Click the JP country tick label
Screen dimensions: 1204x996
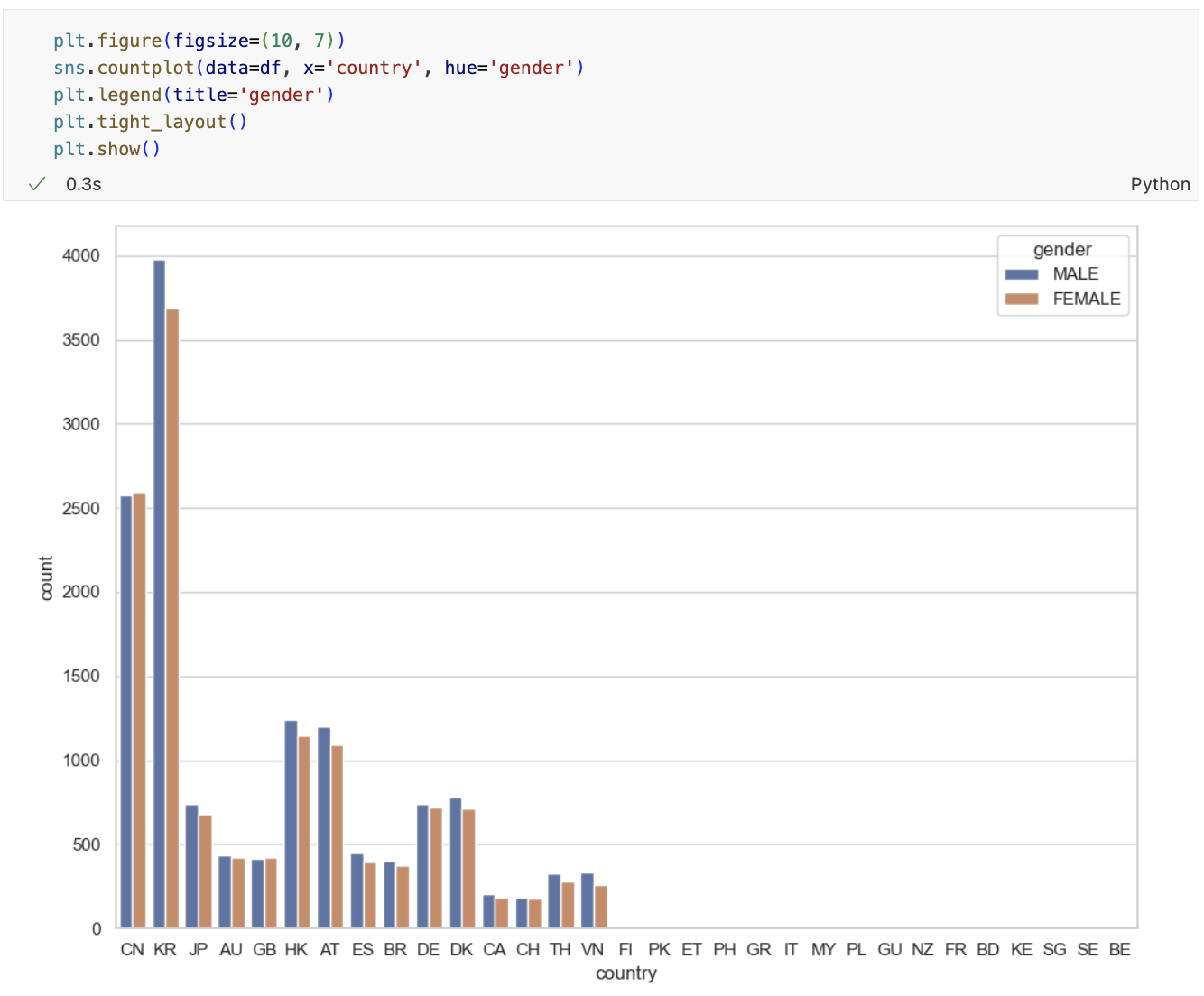pyautogui.click(x=198, y=950)
